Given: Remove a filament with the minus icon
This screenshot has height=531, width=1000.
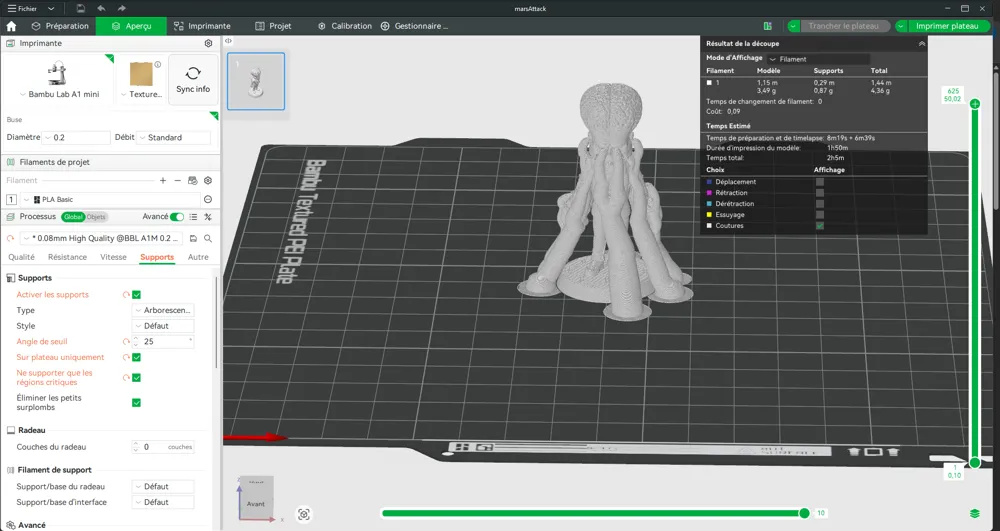Looking at the screenshot, I should point(177,180).
